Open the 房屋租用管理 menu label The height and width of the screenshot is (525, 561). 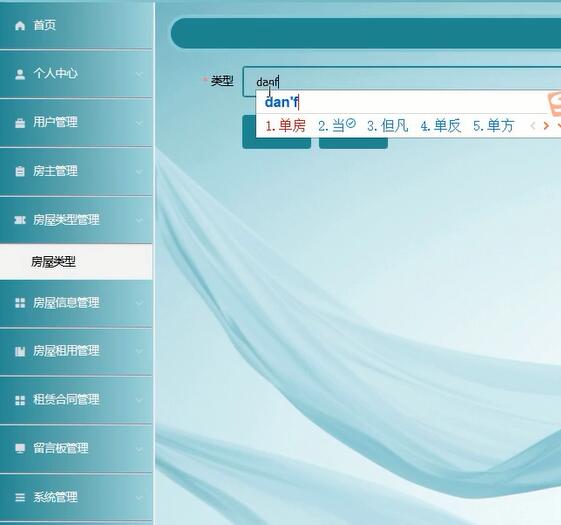tap(66, 351)
